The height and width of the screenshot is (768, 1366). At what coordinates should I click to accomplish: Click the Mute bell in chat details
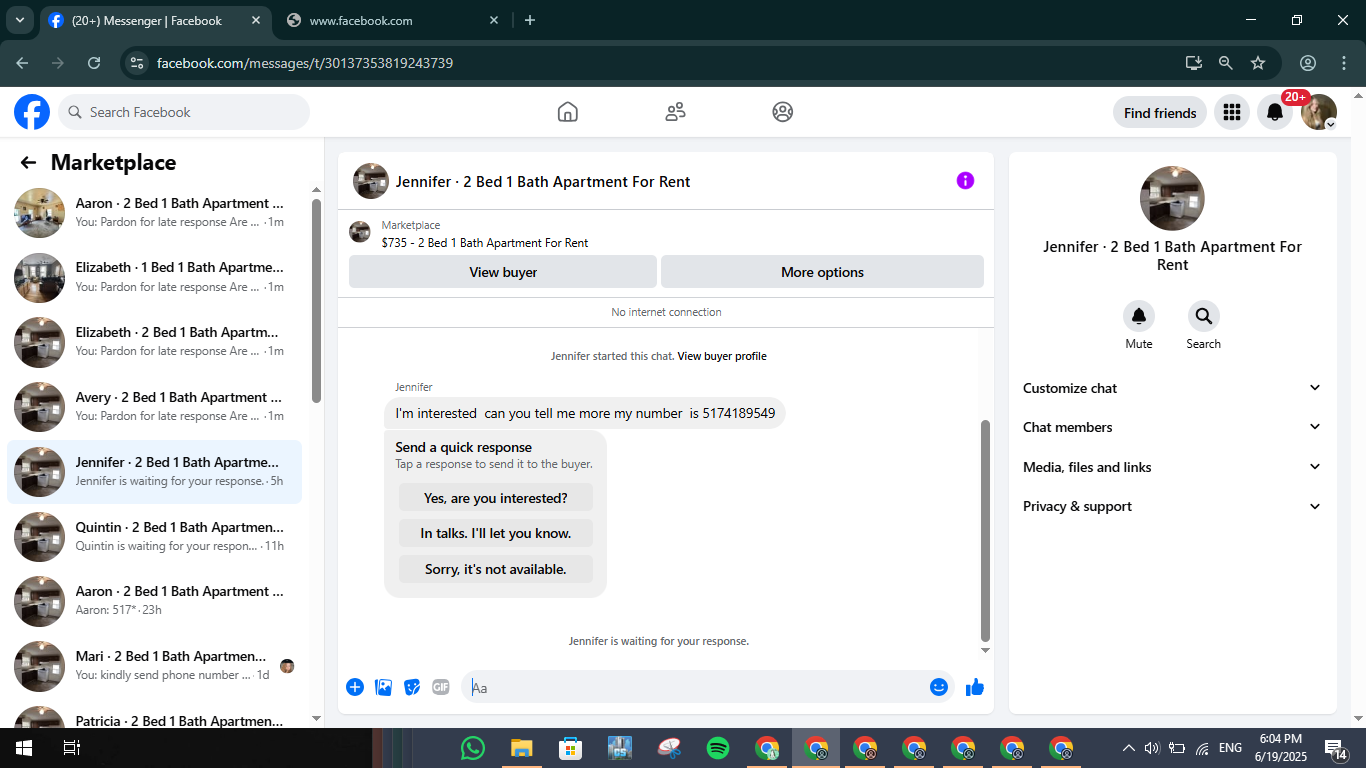(x=1139, y=316)
